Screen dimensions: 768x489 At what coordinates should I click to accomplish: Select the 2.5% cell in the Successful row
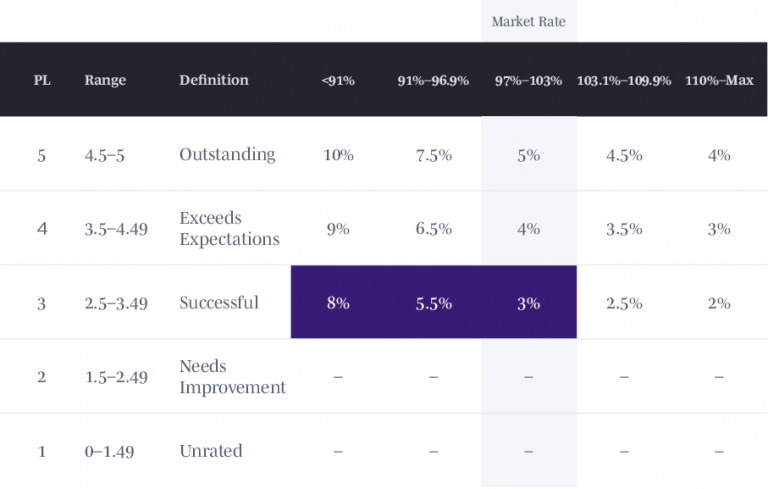pyautogui.click(x=624, y=303)
